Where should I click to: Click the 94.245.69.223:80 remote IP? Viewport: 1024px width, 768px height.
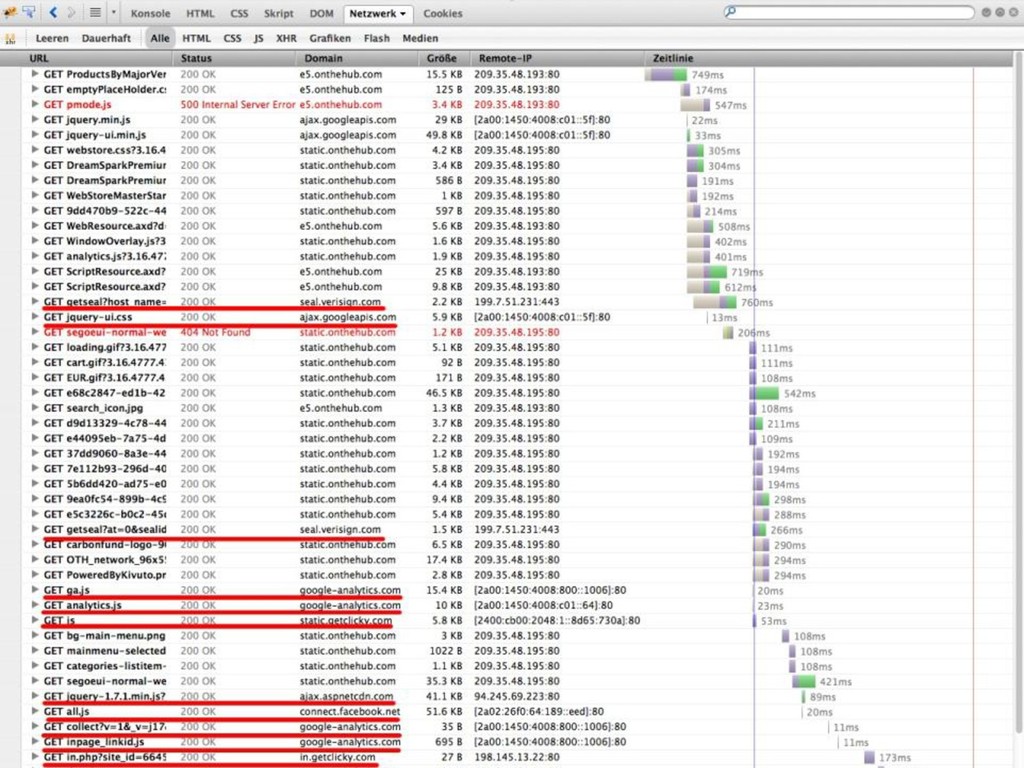517,696
